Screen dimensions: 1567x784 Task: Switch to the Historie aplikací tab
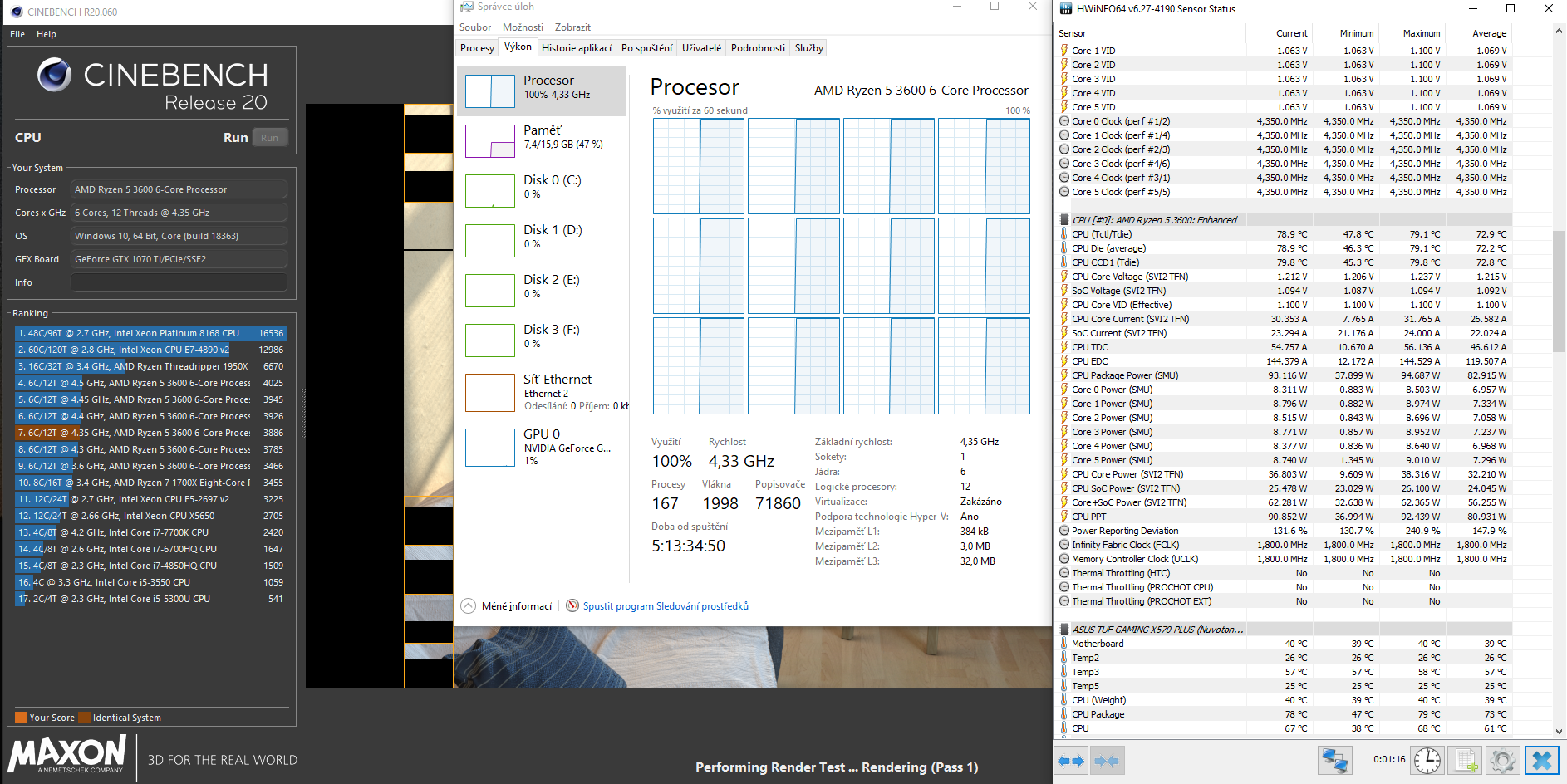577,48
